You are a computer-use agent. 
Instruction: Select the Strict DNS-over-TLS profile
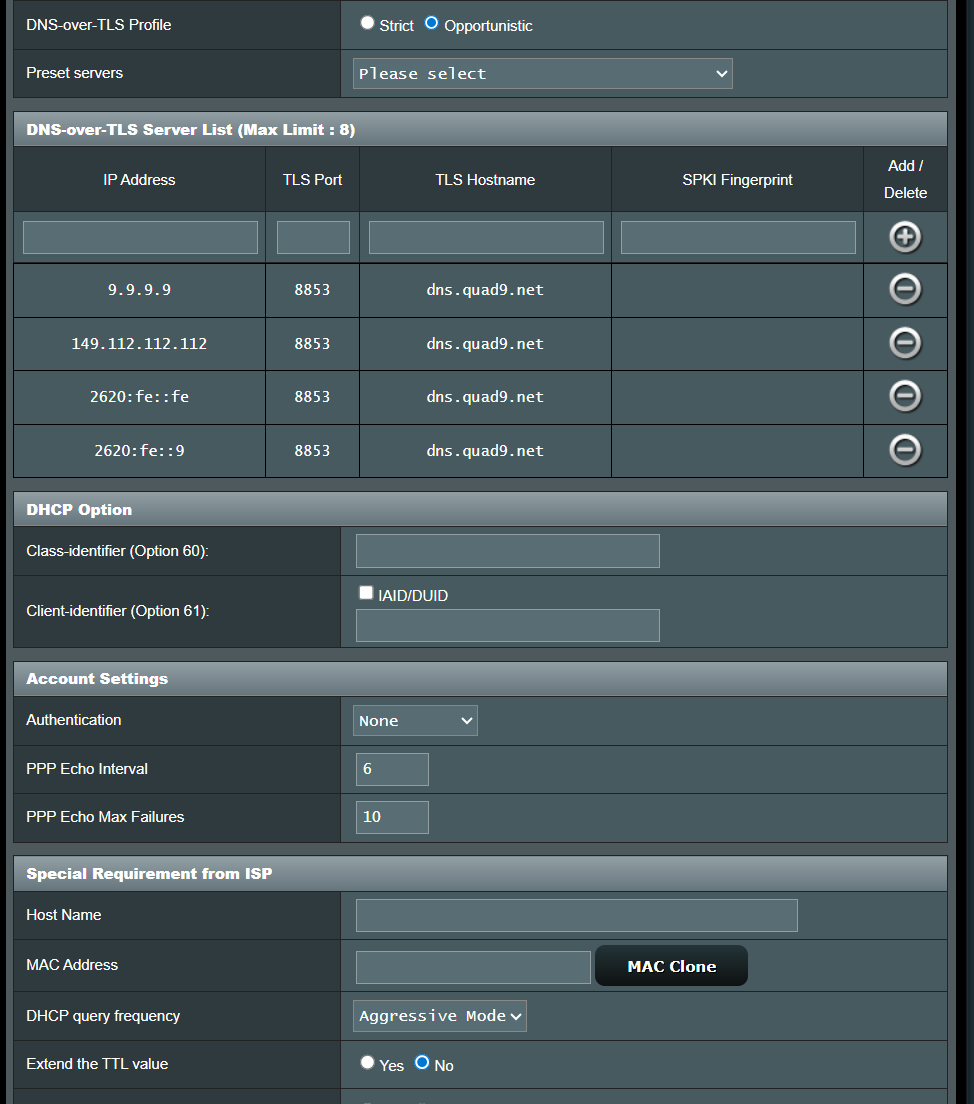(x=368, y=23)
